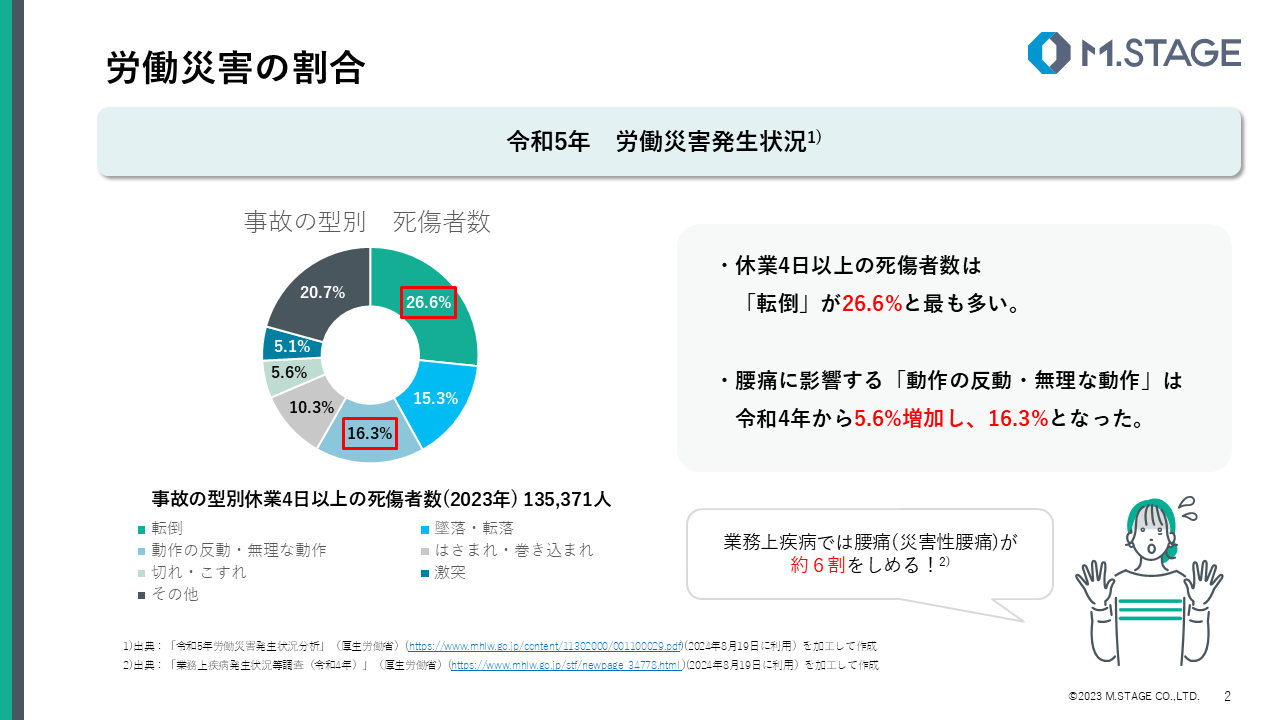1280x720 pixels.
Task: Click the M.STAGE hexagon logo icon
Action: tap(1049, 53)
